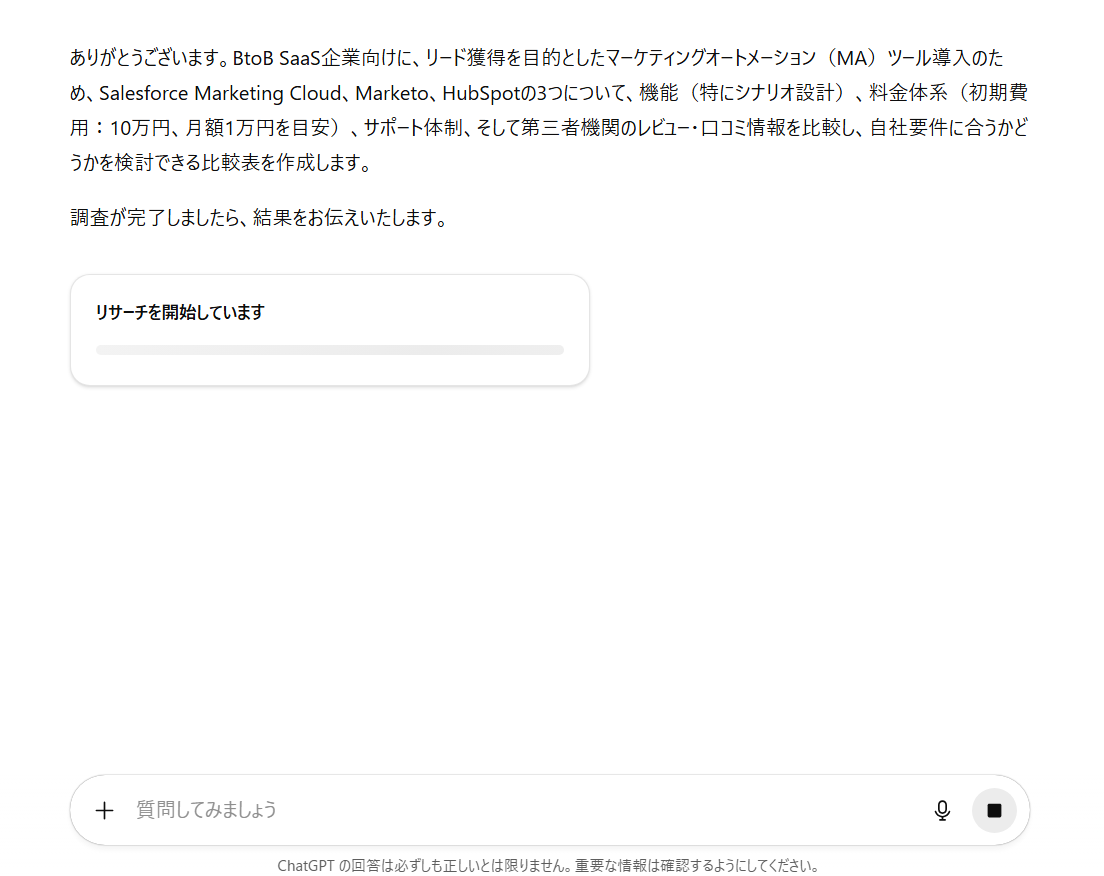Click the plus attach icon
The image size is (1104, 876).
[x=104, y=811]
